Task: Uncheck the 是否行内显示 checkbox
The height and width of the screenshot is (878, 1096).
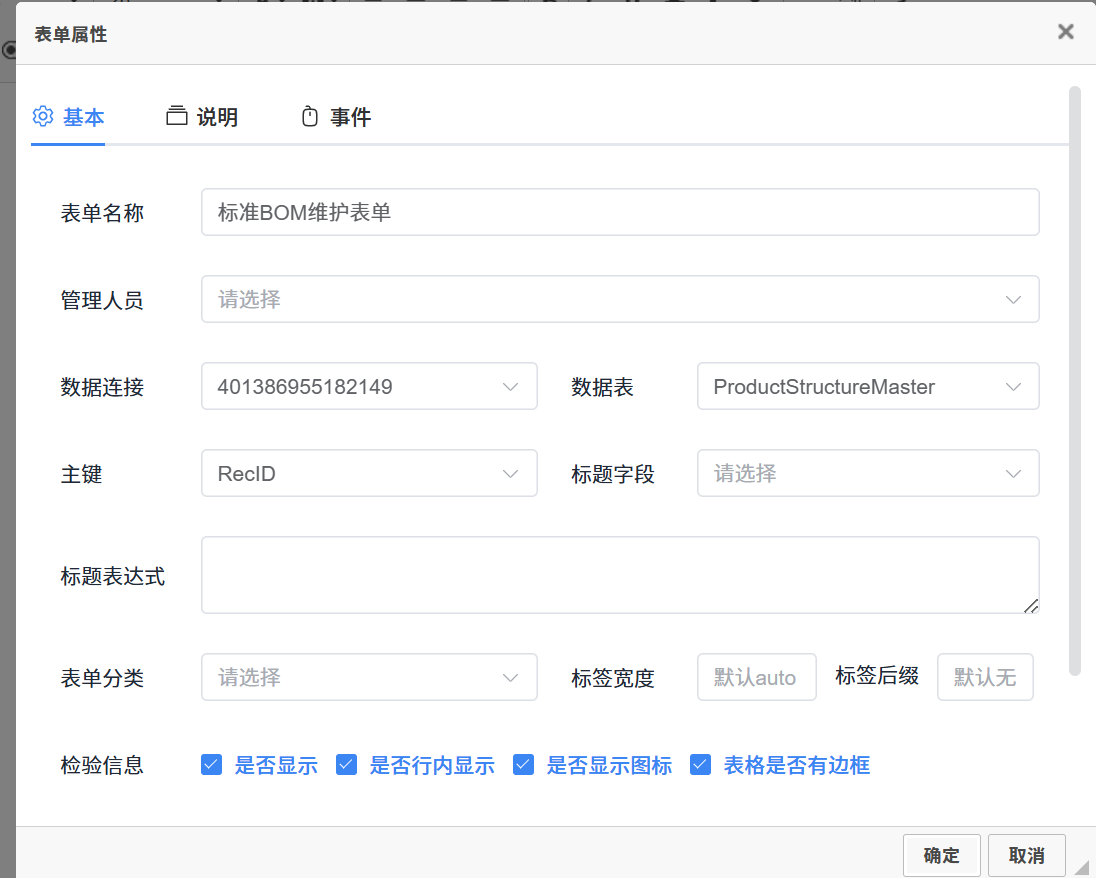Action: coord(346,765)
